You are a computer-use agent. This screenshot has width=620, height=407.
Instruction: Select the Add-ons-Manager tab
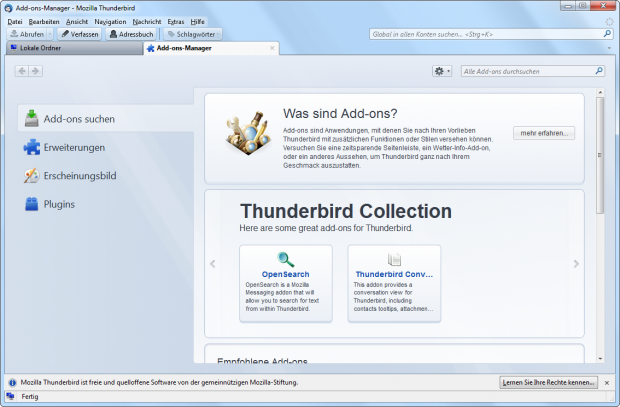pos(211,48)
